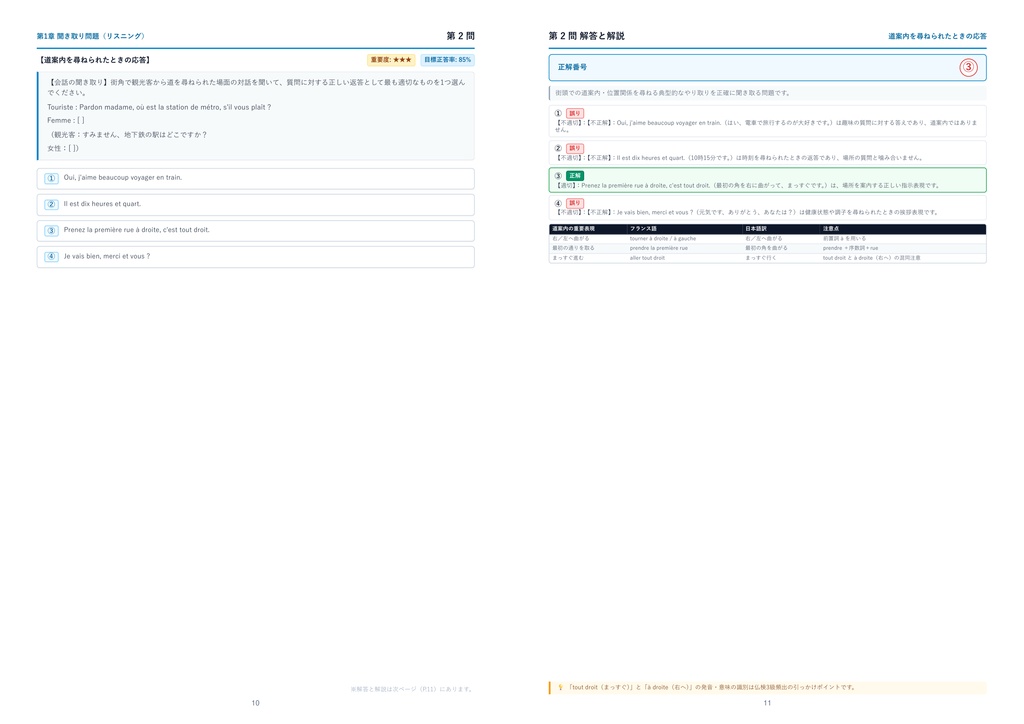1024x724 pixels.
Task: Click the 重要度 three-star badge
Action: click(391, 60)
